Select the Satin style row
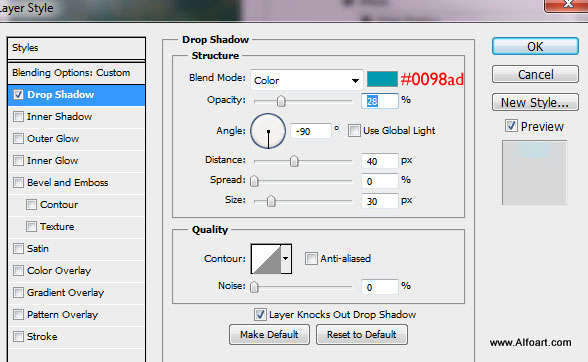The height and width of the screenshot is (362, 588). point(76,249)
